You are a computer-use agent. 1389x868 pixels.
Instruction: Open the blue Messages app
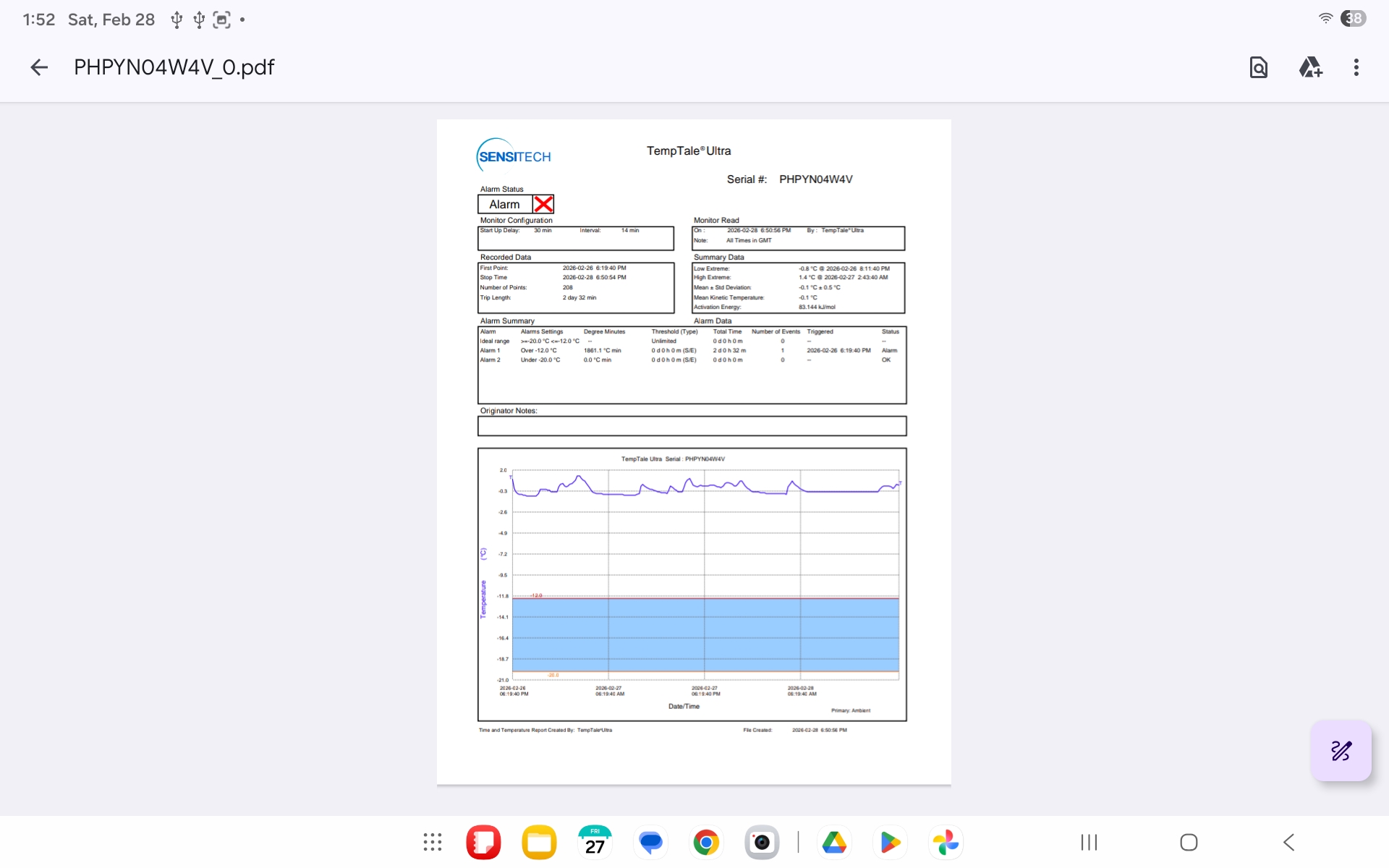pos(650,842)
